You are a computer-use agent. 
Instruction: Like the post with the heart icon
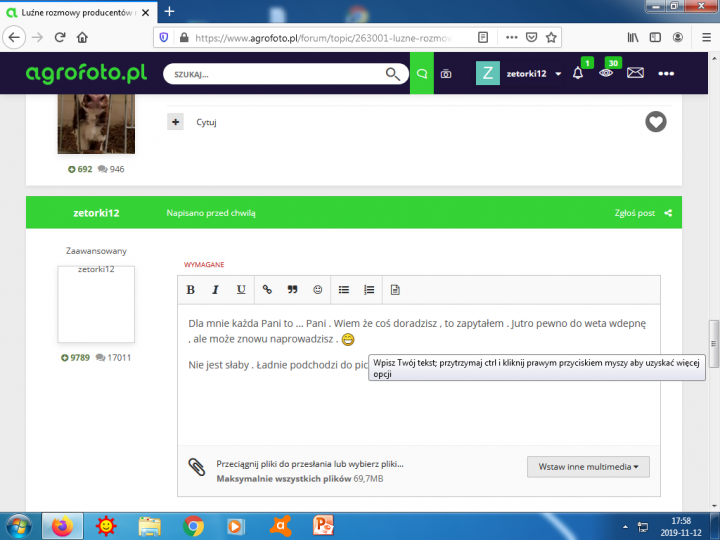pyautogui.click(x=655, y=122)
